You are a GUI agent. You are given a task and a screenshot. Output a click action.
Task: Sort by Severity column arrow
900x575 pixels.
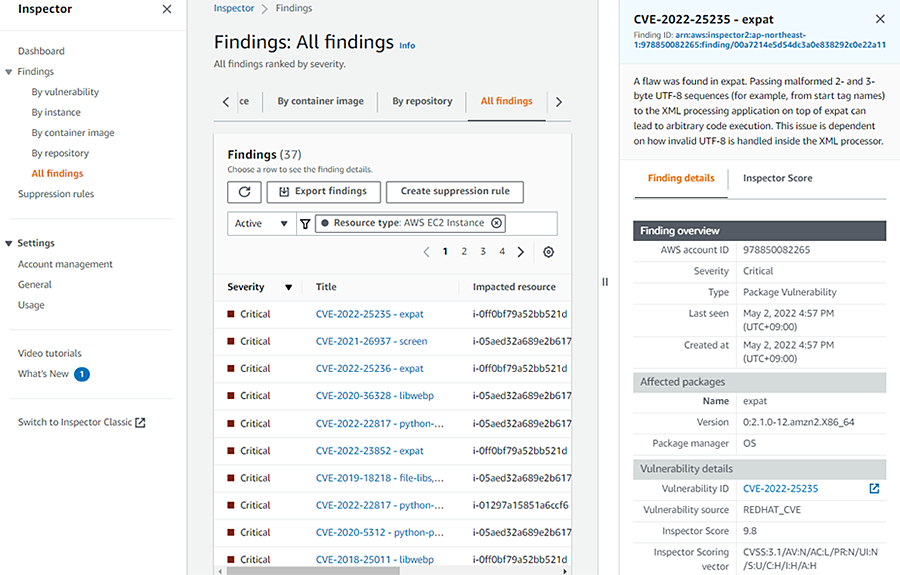point(289,288)
